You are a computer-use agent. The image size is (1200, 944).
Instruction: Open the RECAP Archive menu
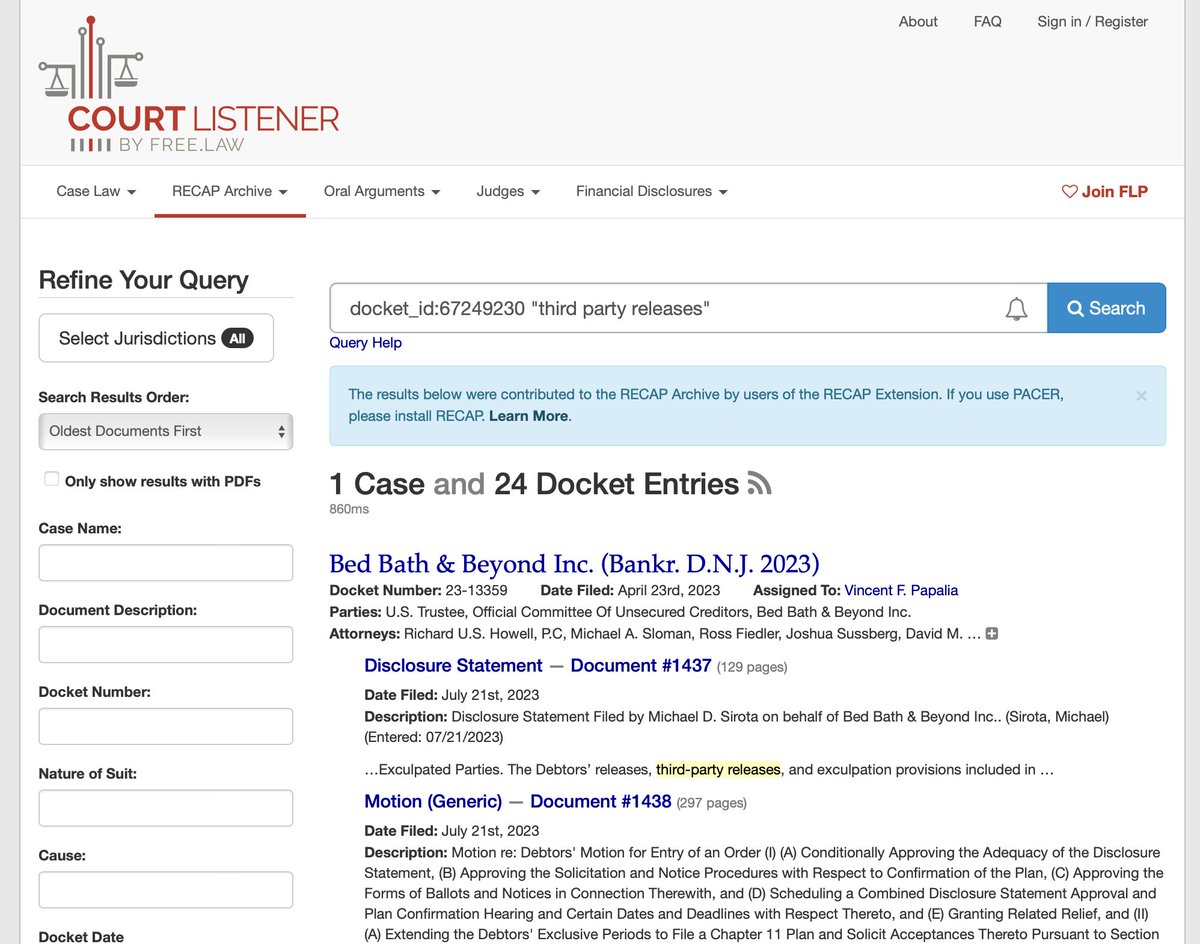point(230,191)
